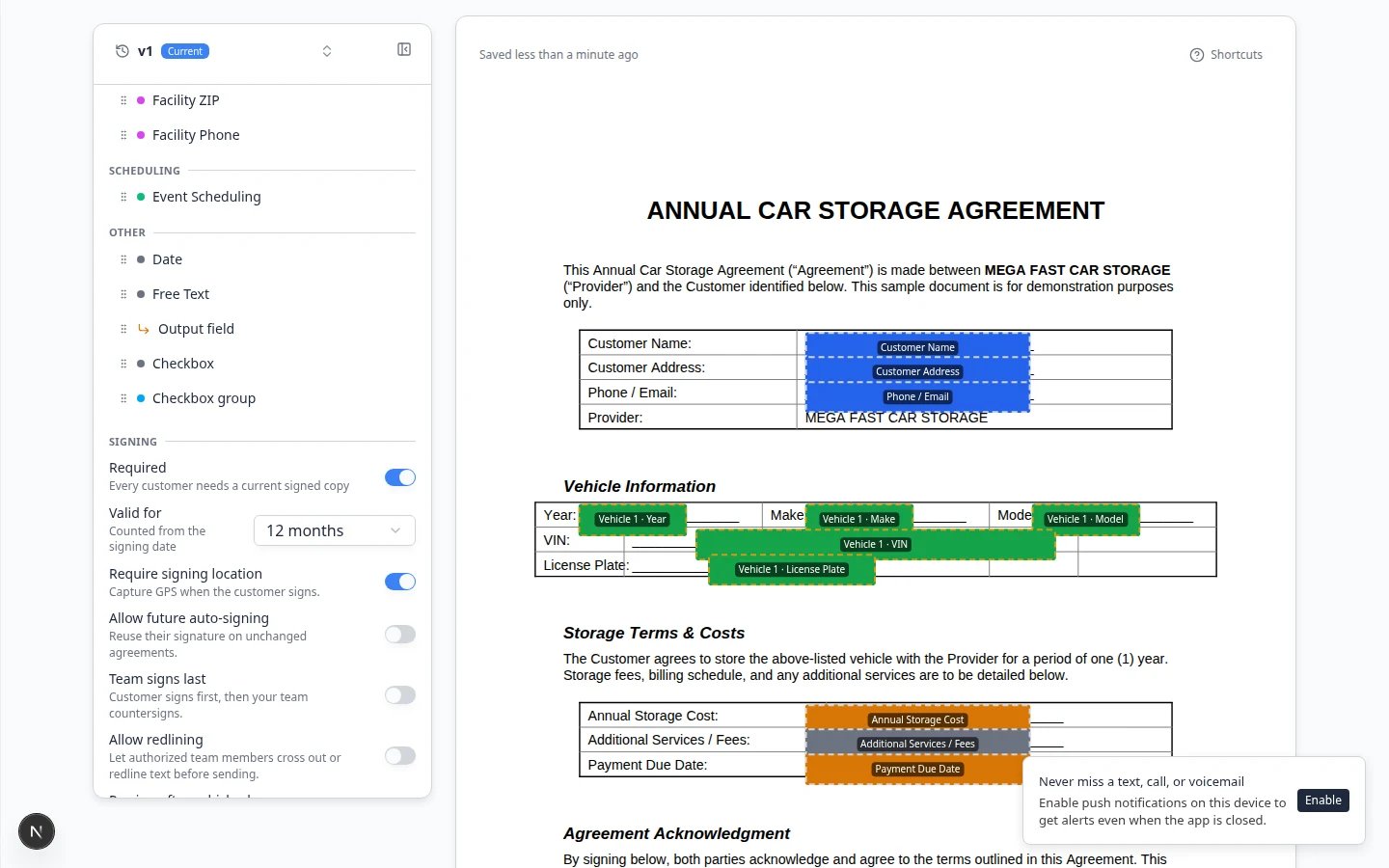
Task: Click the version history clock icon
Action: tap(122, 51)
